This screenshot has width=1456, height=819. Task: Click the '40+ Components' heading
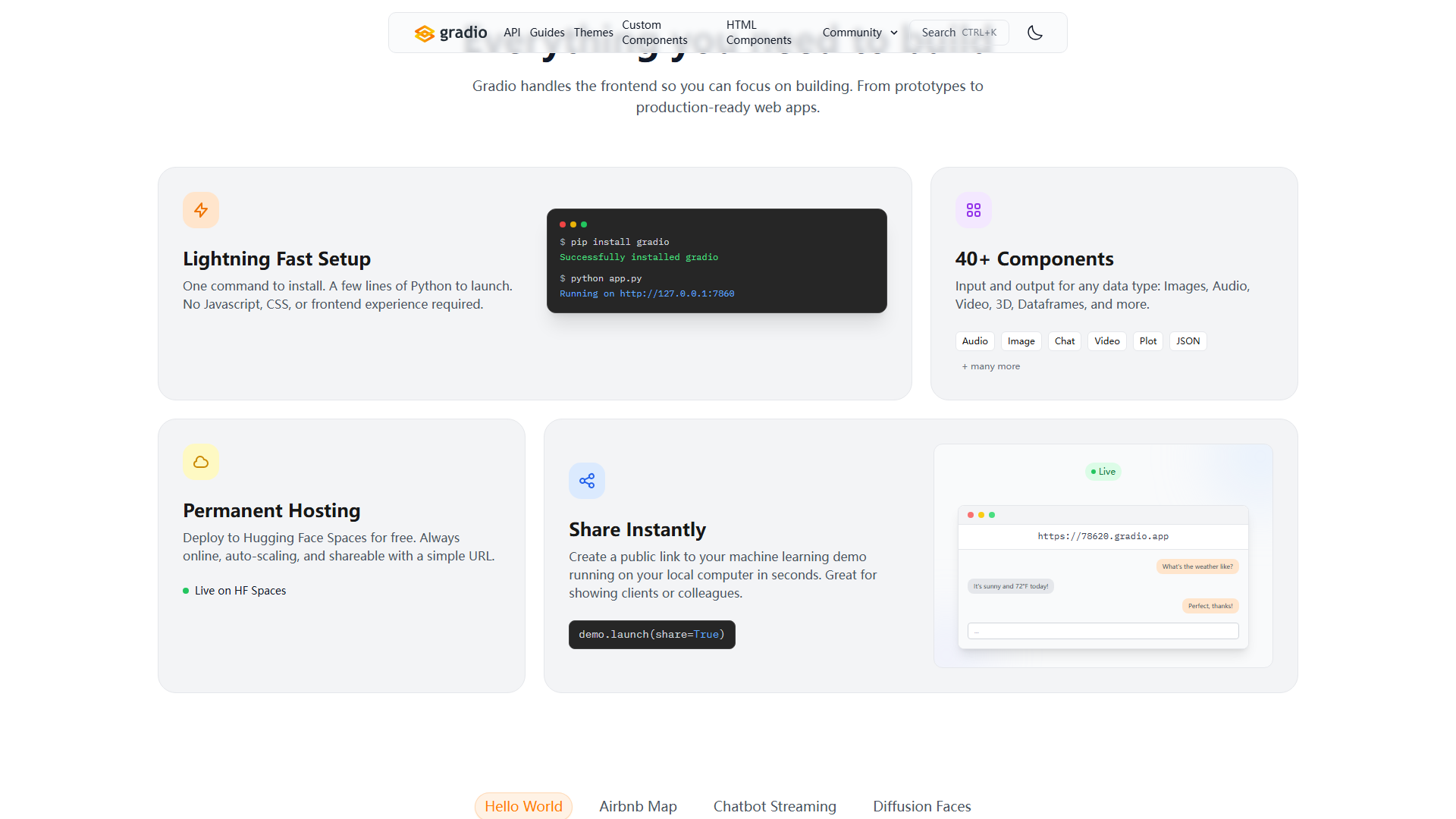pos(1034,259)
